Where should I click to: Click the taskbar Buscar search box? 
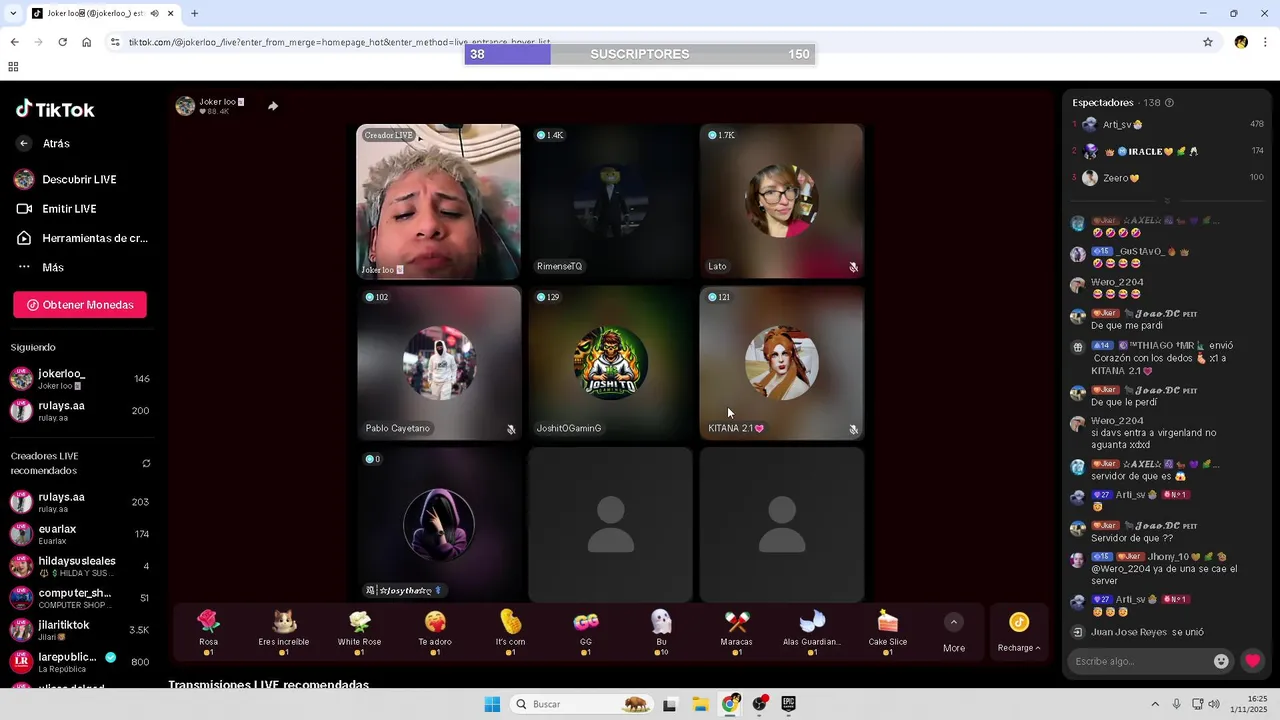pos(581,704)
